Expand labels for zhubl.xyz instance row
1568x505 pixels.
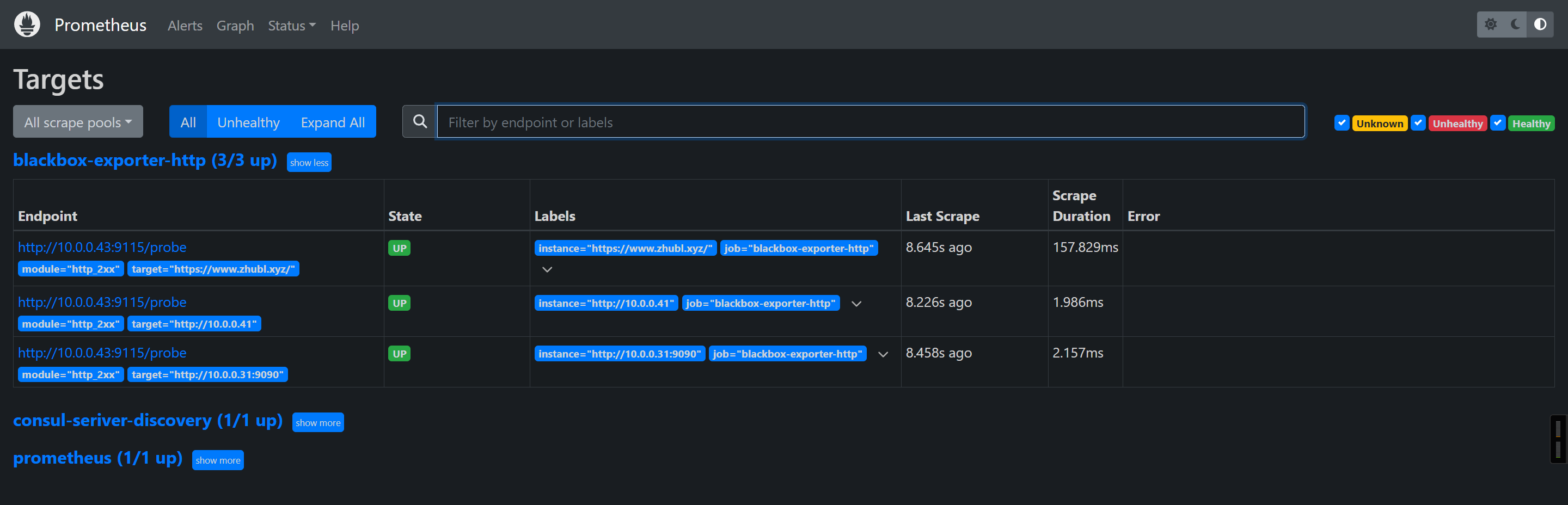coord(547,269)
